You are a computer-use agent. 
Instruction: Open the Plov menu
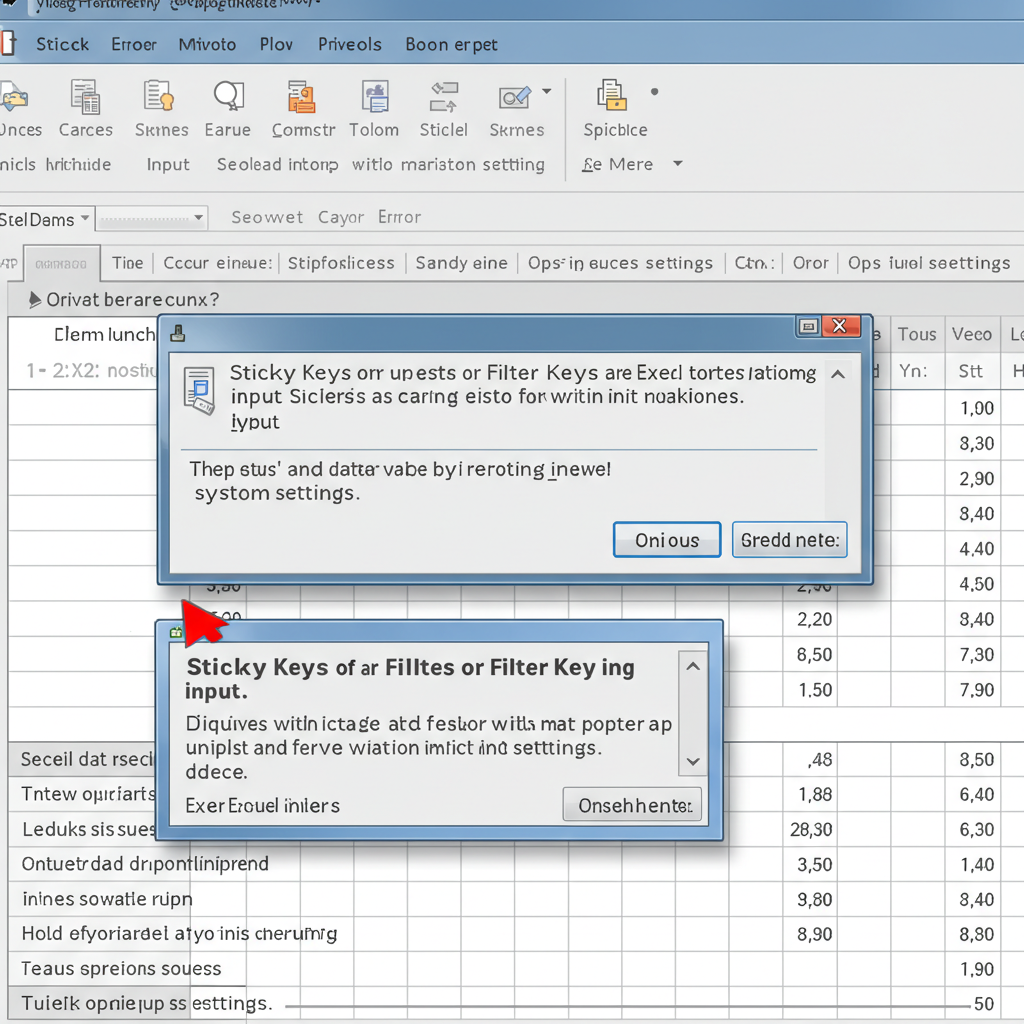pyautogui.click(x=276, y=44)
